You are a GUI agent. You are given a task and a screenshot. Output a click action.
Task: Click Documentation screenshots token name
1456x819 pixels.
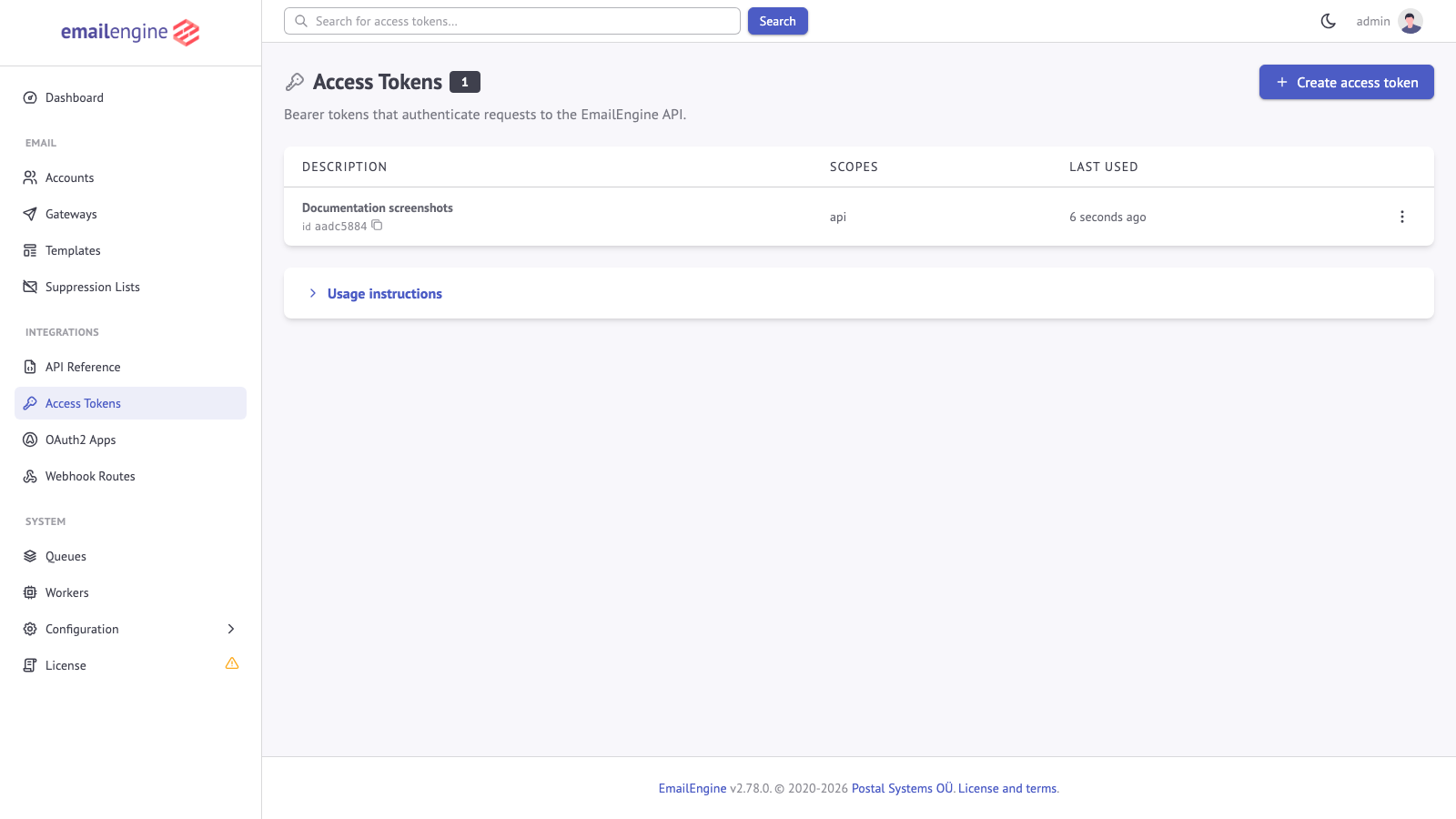tap(378, 207)
